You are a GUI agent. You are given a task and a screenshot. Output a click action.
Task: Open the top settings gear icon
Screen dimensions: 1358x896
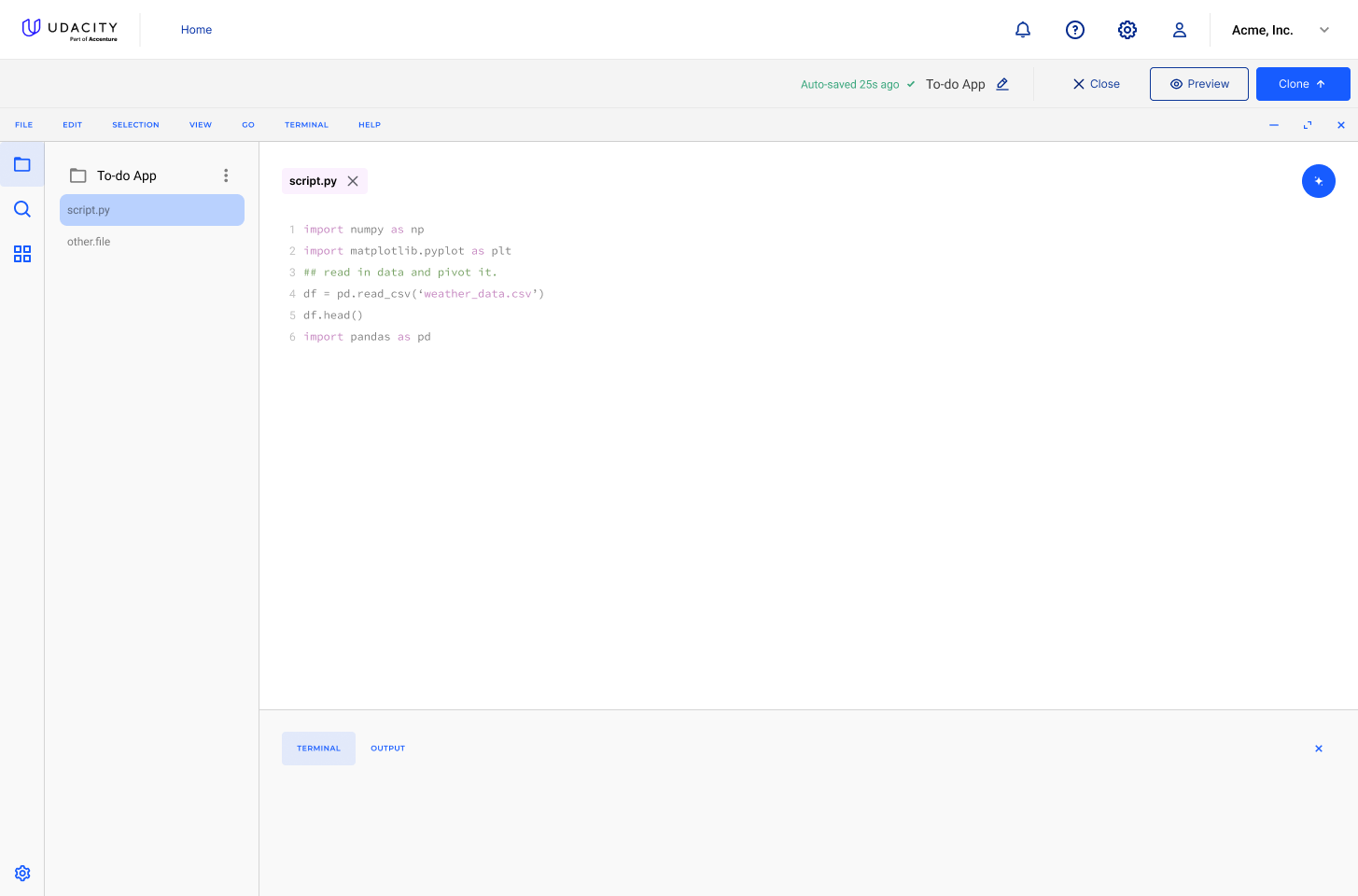click(x=1127, y=30)
